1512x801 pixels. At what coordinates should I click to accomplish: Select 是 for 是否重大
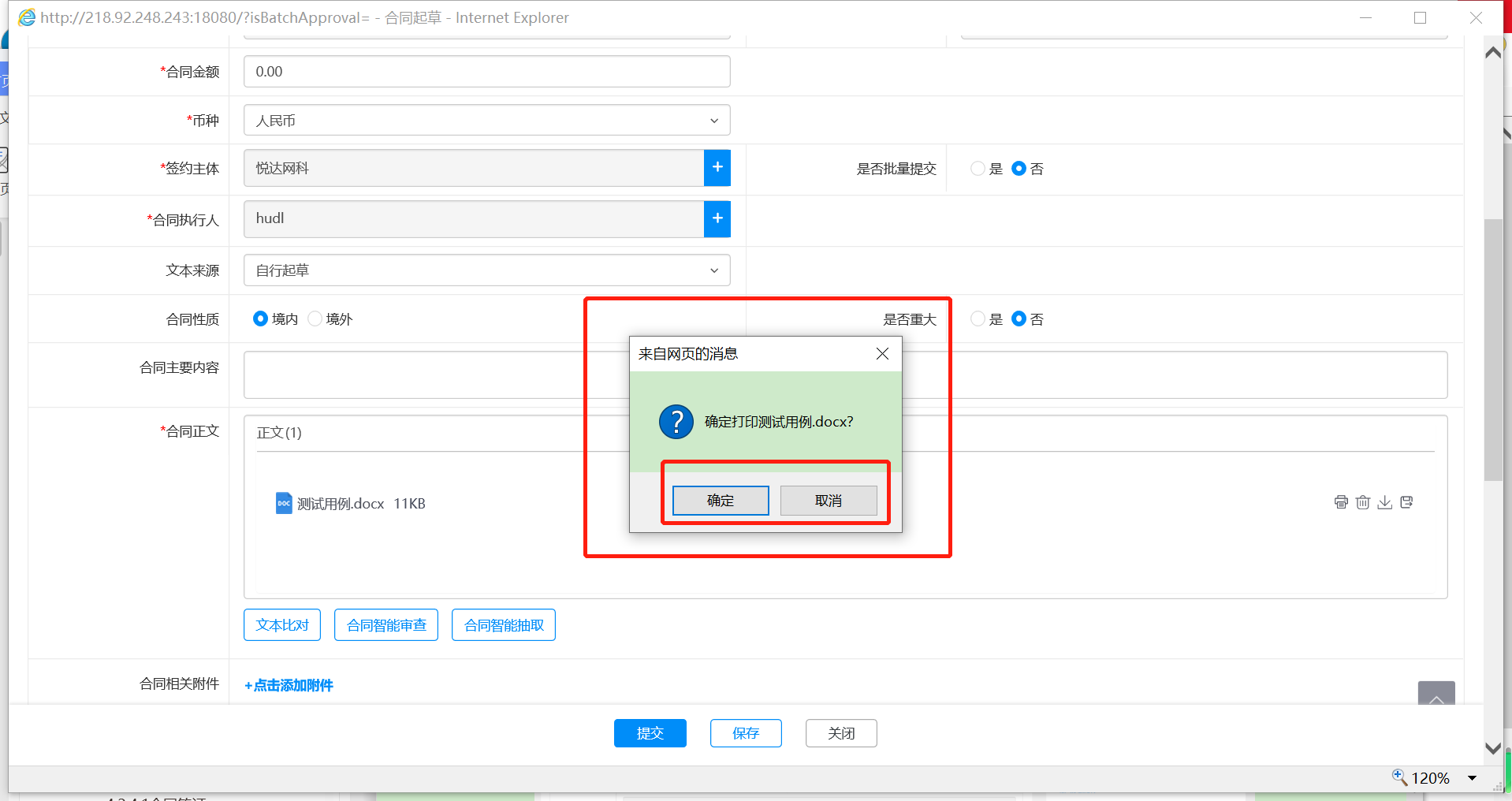pos(978,319)
